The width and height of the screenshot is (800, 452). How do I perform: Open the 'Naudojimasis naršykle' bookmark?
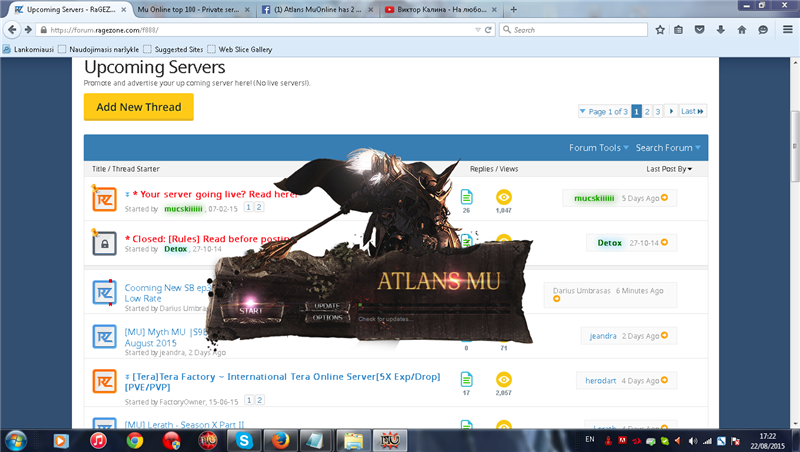98,49
